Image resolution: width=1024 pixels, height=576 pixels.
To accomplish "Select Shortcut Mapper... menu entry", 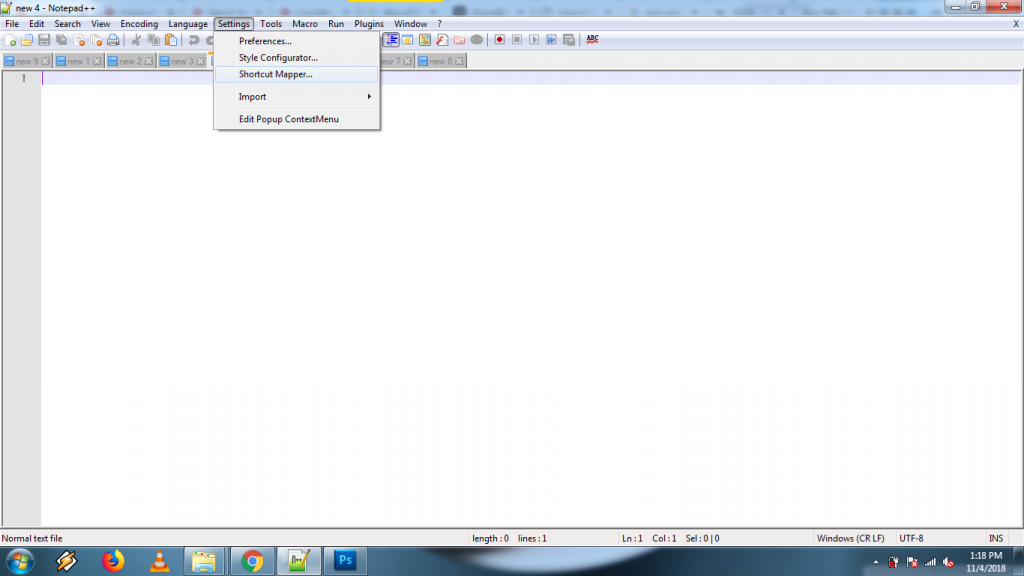I will tap(296, 74).
